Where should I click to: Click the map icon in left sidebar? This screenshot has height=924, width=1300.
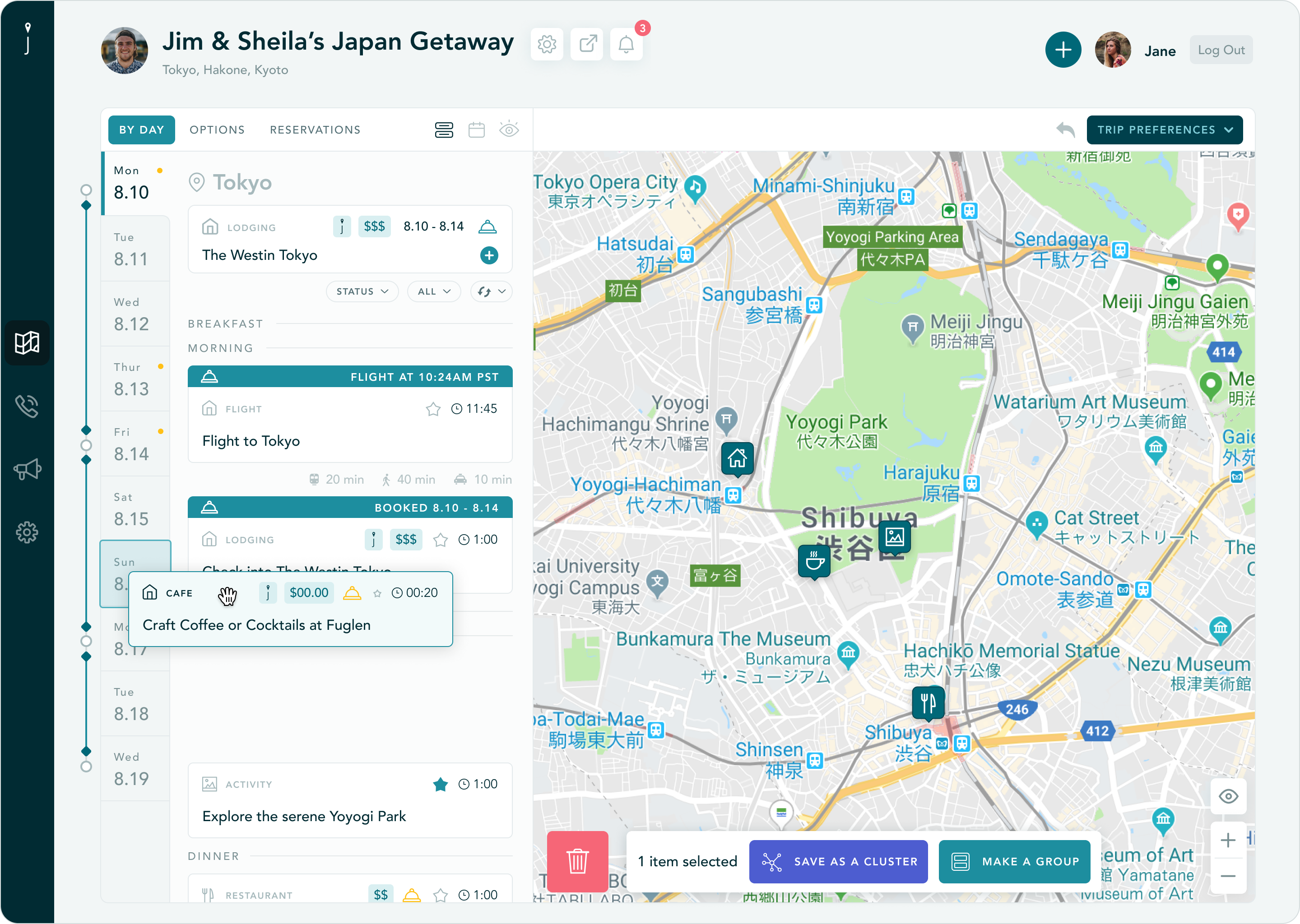[x=27, y=342]
